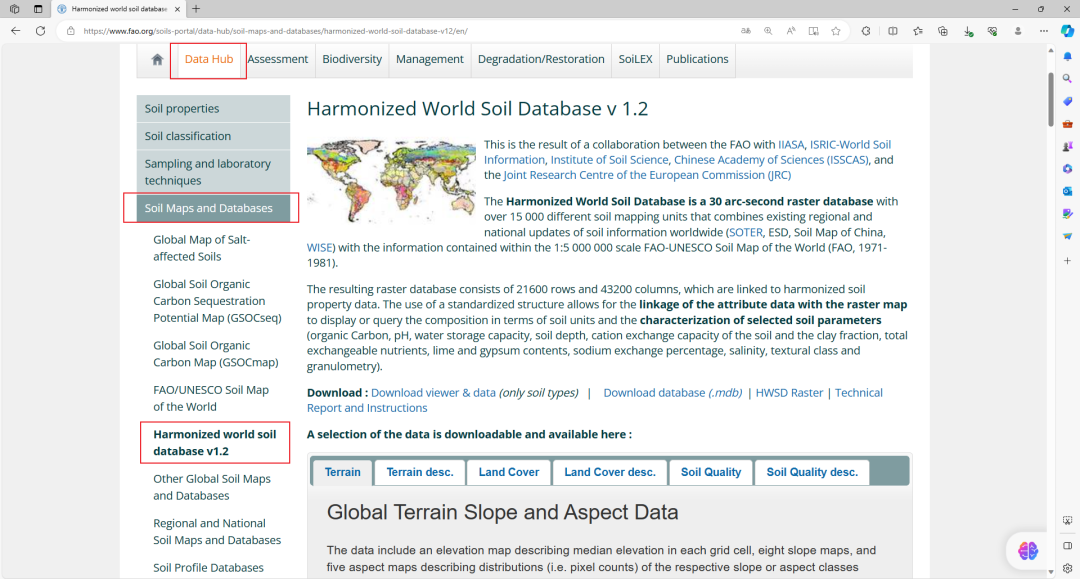Open a new browser tab

(196, 9)
